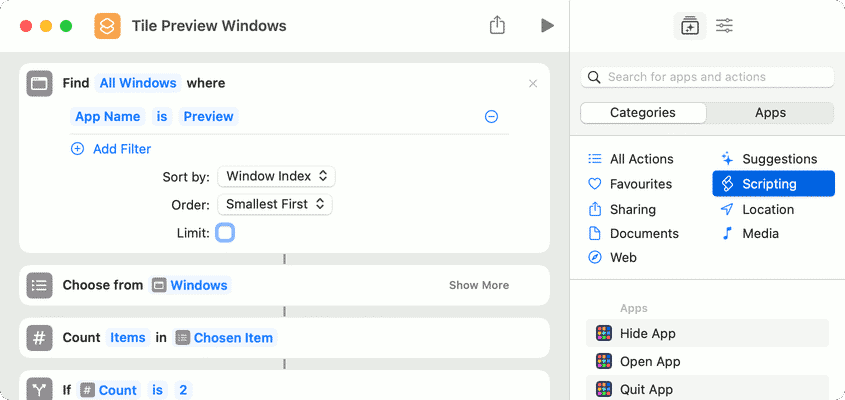Remove the Find Windows action
The image size is (845, 400).
click(533, 84)
